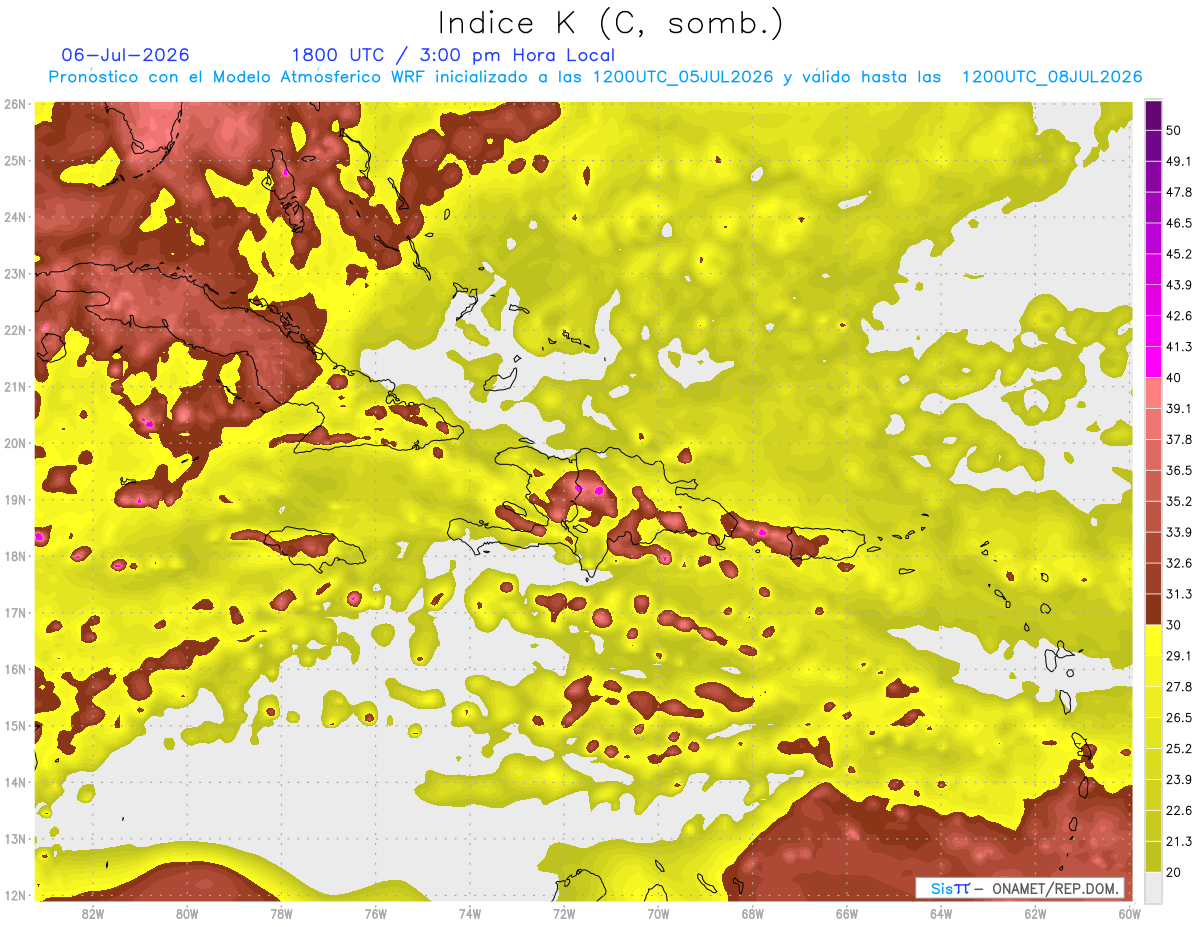This screenshot has width=1200, height=927.
Task: Click colorbar value "42.6"
Action: [1179, 316]
